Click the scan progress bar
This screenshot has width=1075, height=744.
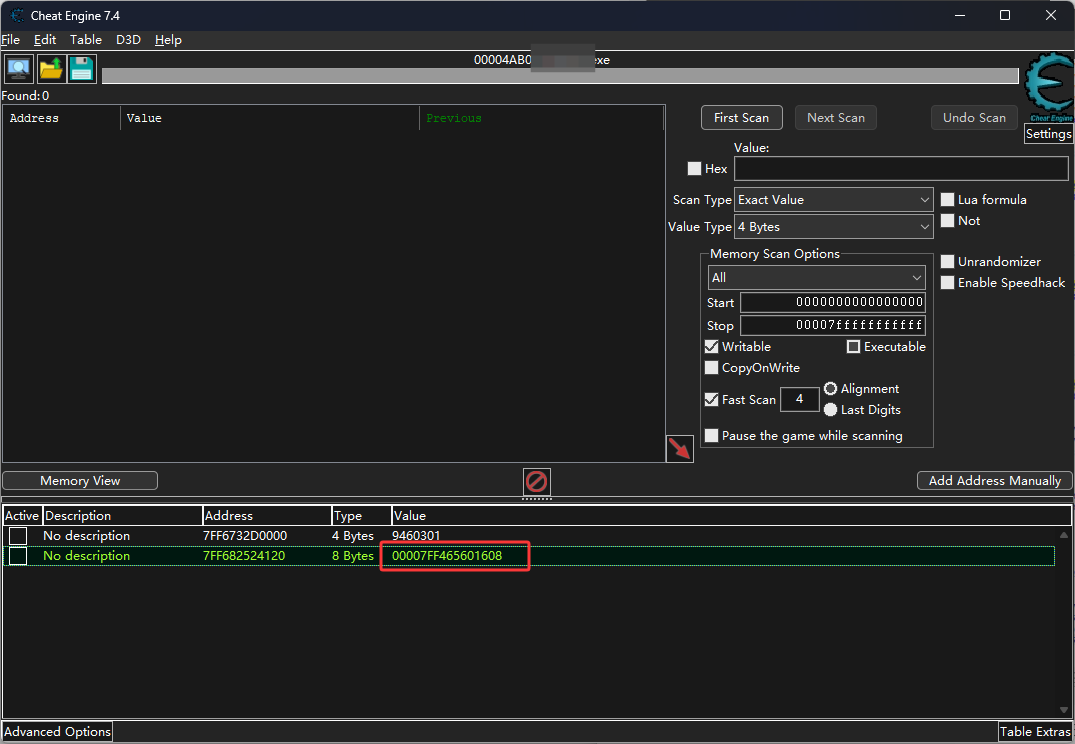560,75
